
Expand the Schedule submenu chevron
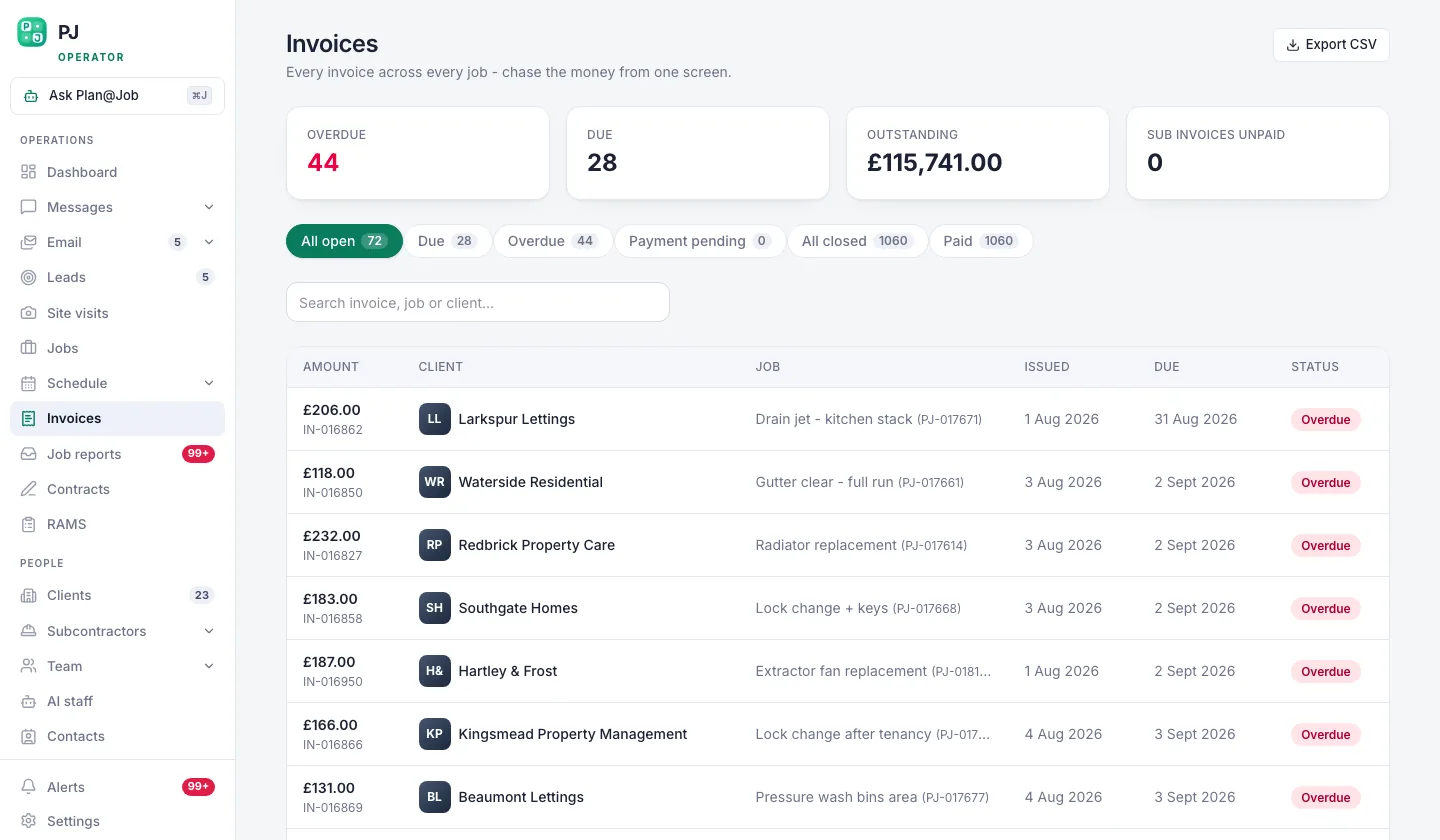pos(209,383)
